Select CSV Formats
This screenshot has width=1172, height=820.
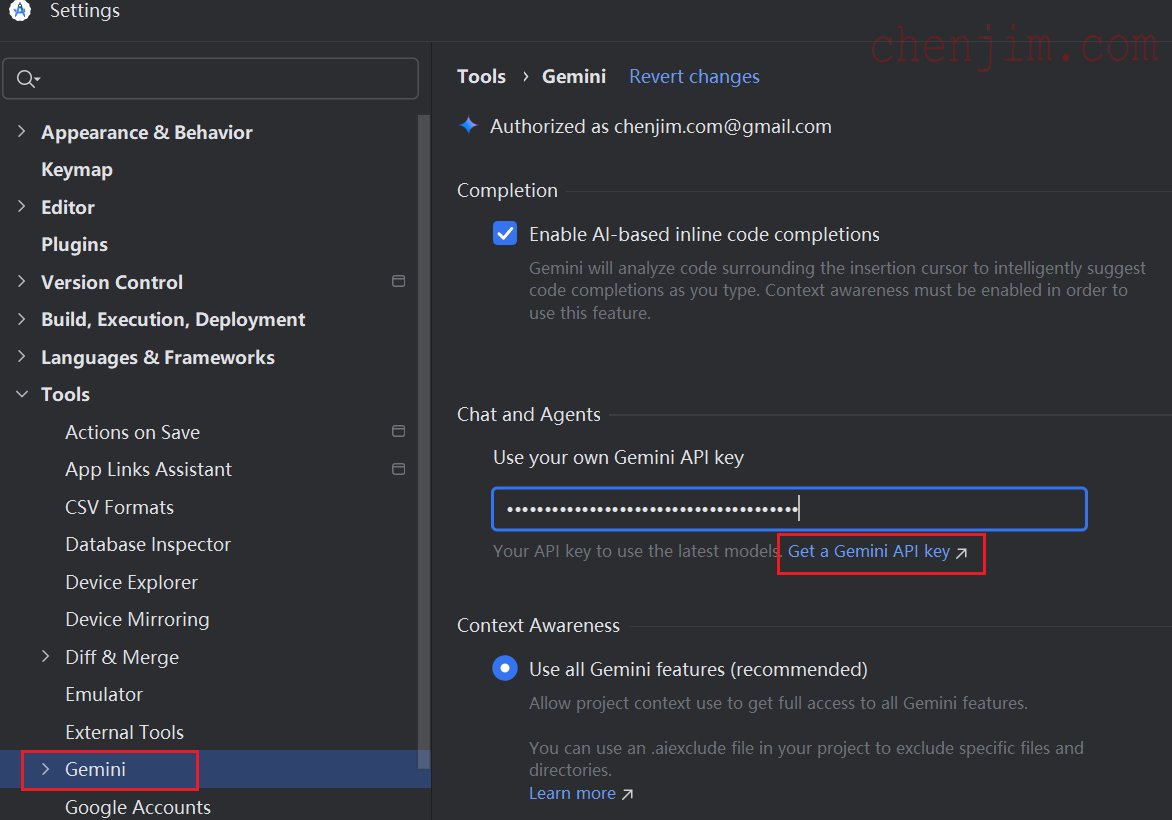120,508
